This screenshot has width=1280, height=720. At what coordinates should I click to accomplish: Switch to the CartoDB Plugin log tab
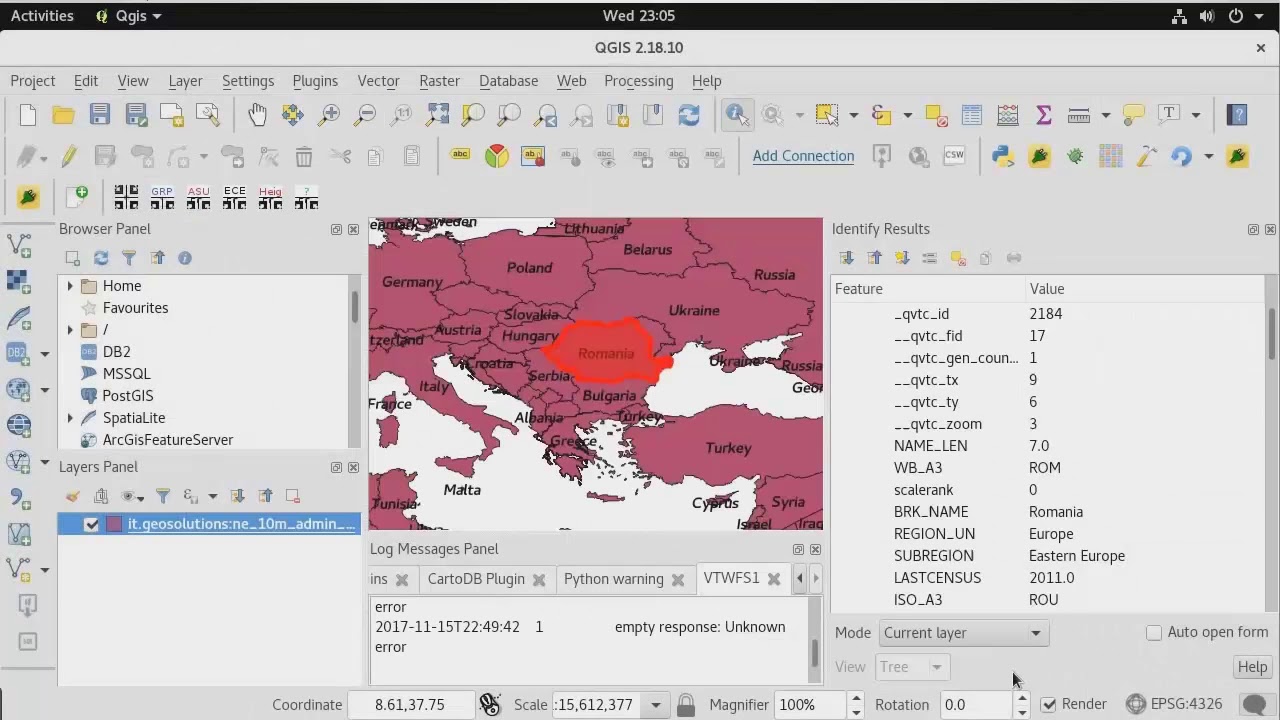[x=476, y=579]
